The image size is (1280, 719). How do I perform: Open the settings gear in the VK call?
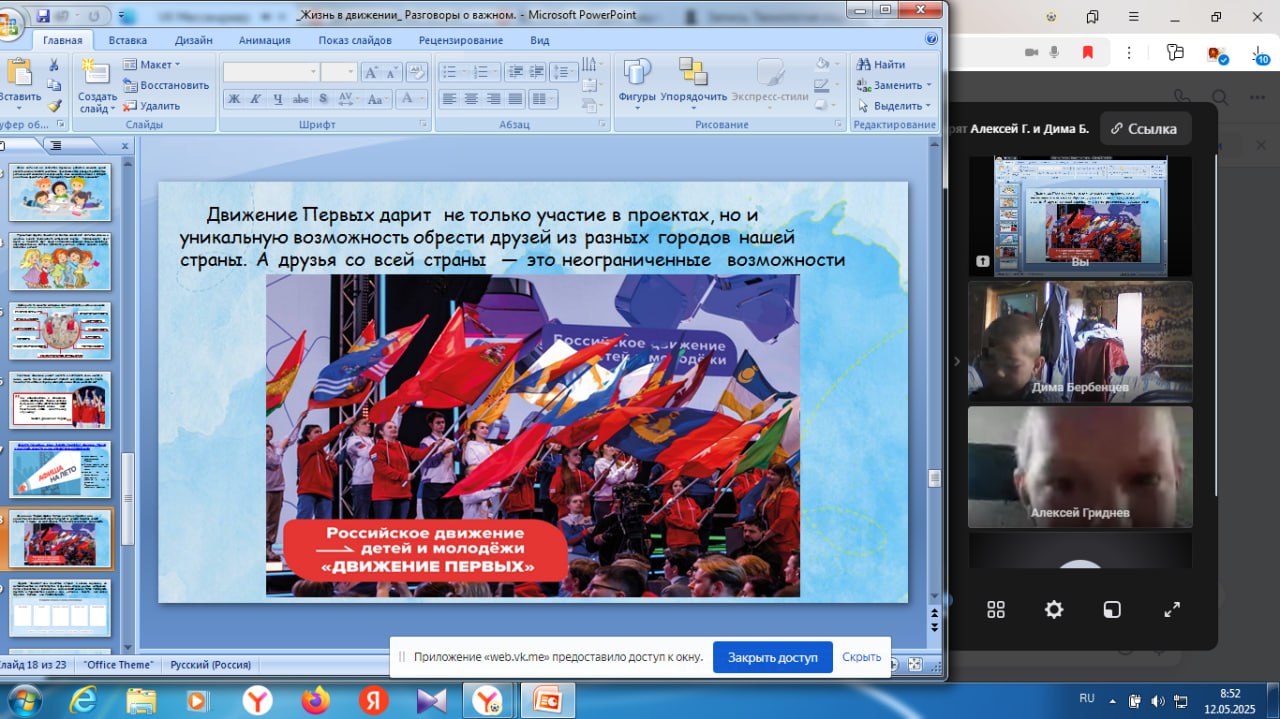(1054, 609)
